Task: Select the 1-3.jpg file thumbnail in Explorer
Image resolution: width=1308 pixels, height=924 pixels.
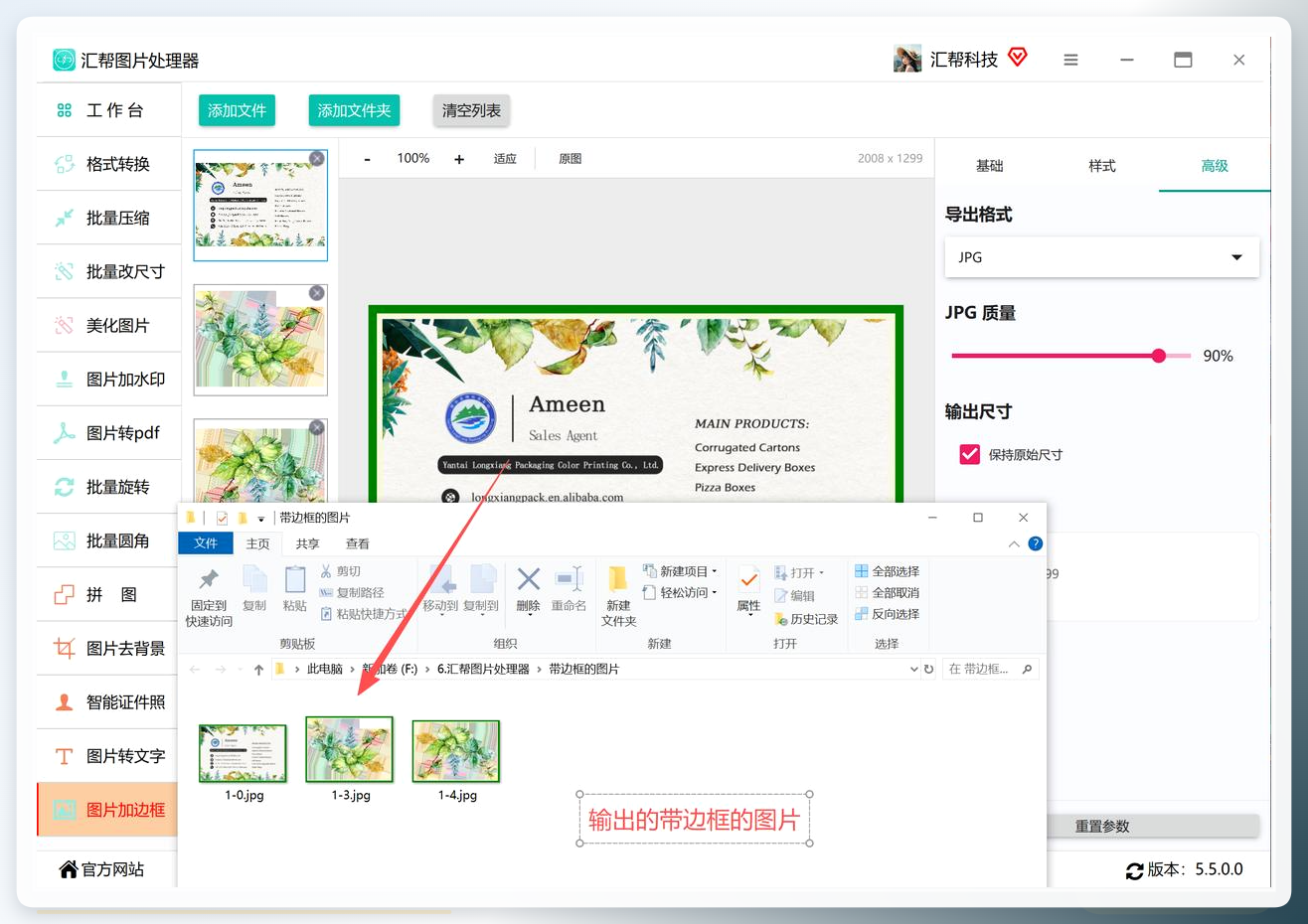Action: (x=350, y=750)
